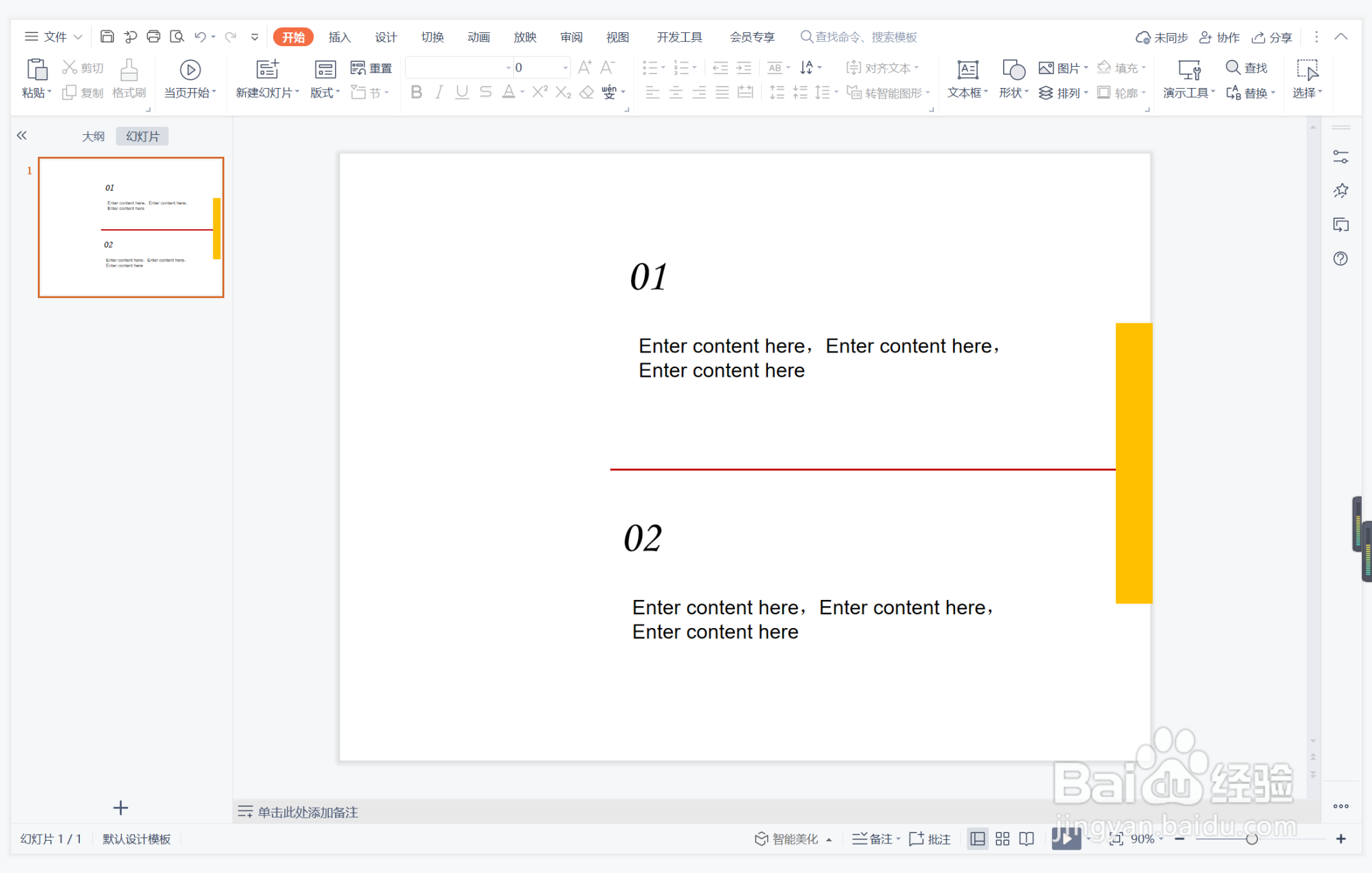Click the Save icon in quick toolbar
Image resolution: width=1372 pixels, height=873 pixels.
point(107,36)
